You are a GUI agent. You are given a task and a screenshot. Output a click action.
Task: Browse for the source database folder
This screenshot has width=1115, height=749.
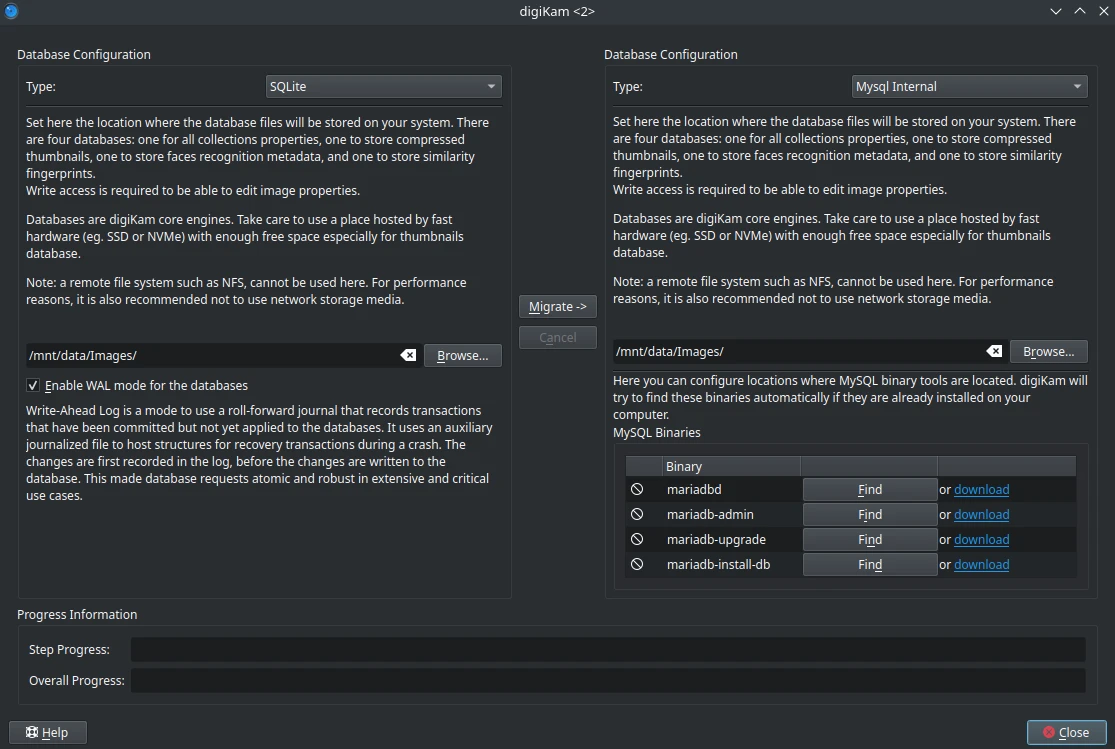(x=462, y=355)
